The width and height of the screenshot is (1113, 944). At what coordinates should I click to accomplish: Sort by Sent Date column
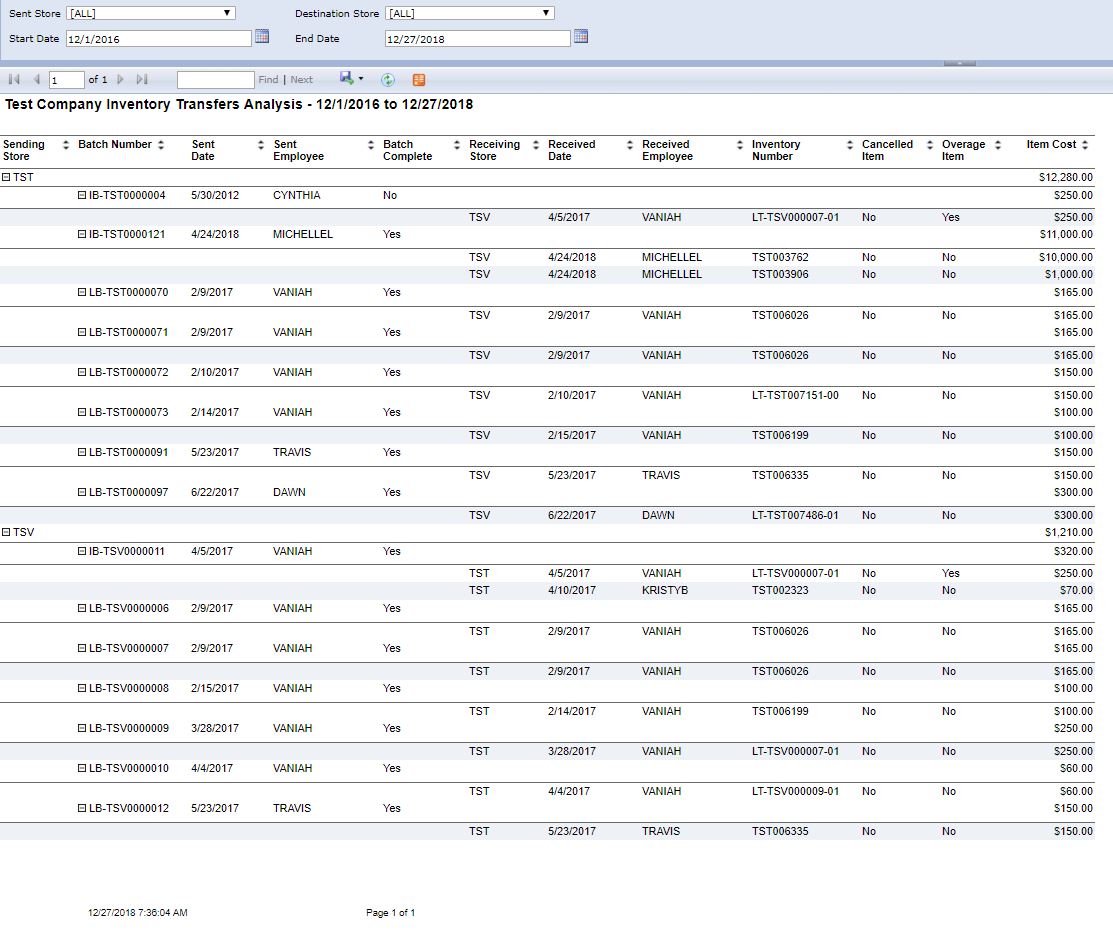click(261, 145)
